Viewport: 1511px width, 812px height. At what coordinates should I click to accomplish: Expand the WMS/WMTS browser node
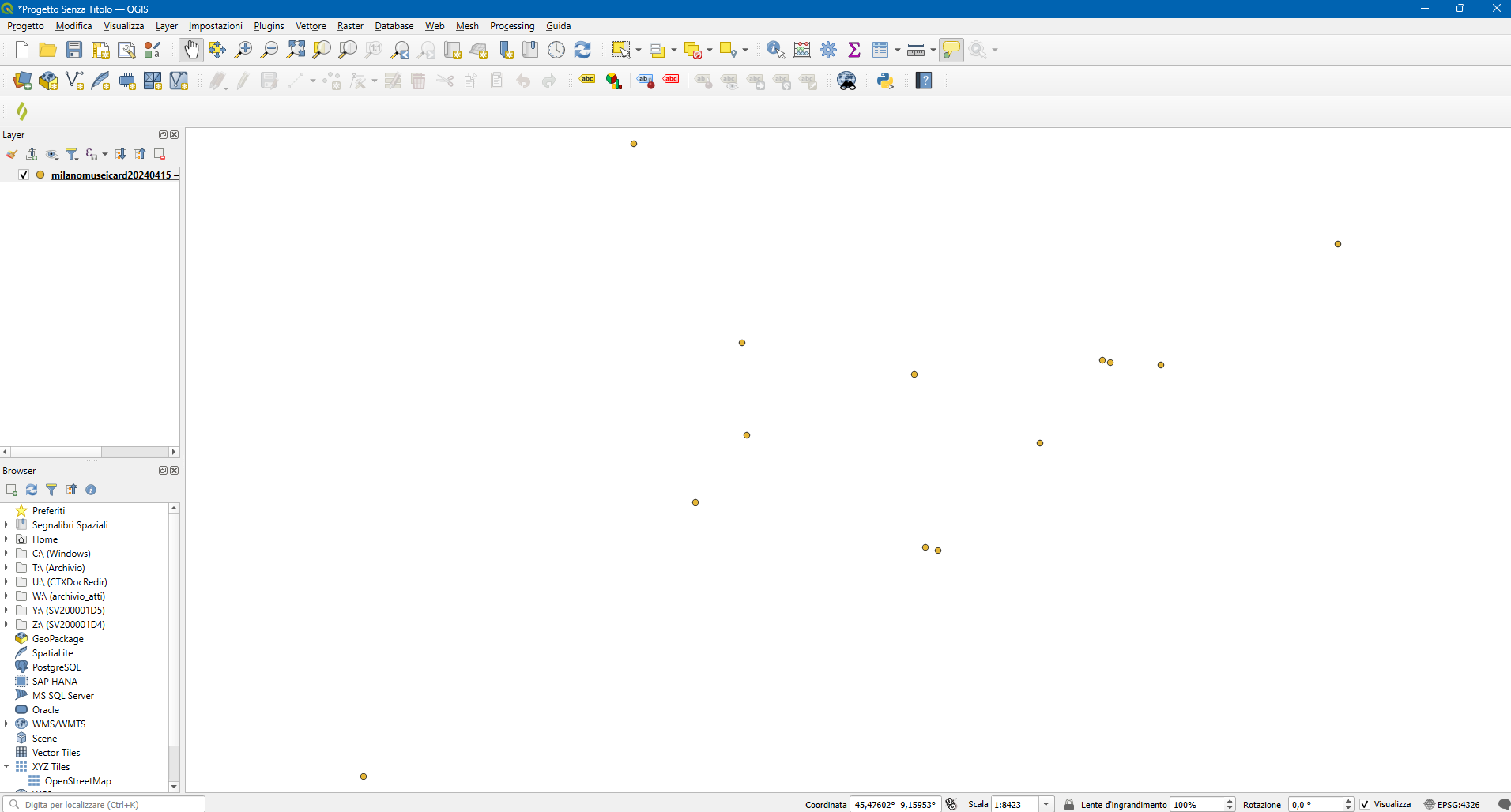click(x=6, y=724)
